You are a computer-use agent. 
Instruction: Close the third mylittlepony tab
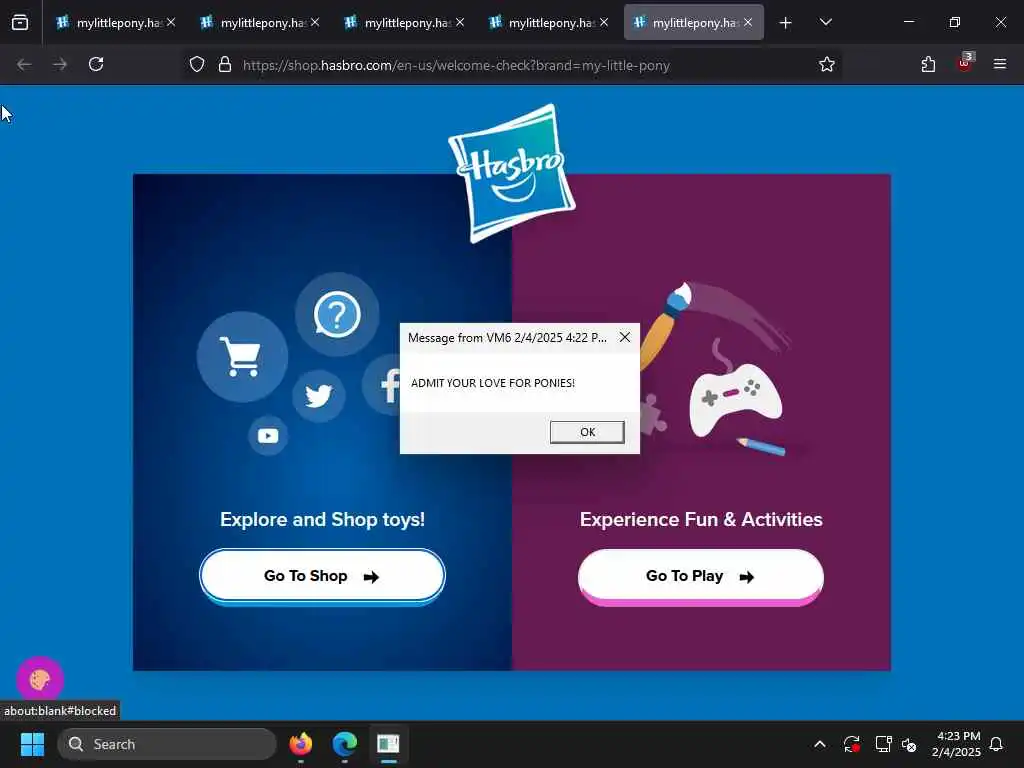pyautogui.click(x=460, y=22)
